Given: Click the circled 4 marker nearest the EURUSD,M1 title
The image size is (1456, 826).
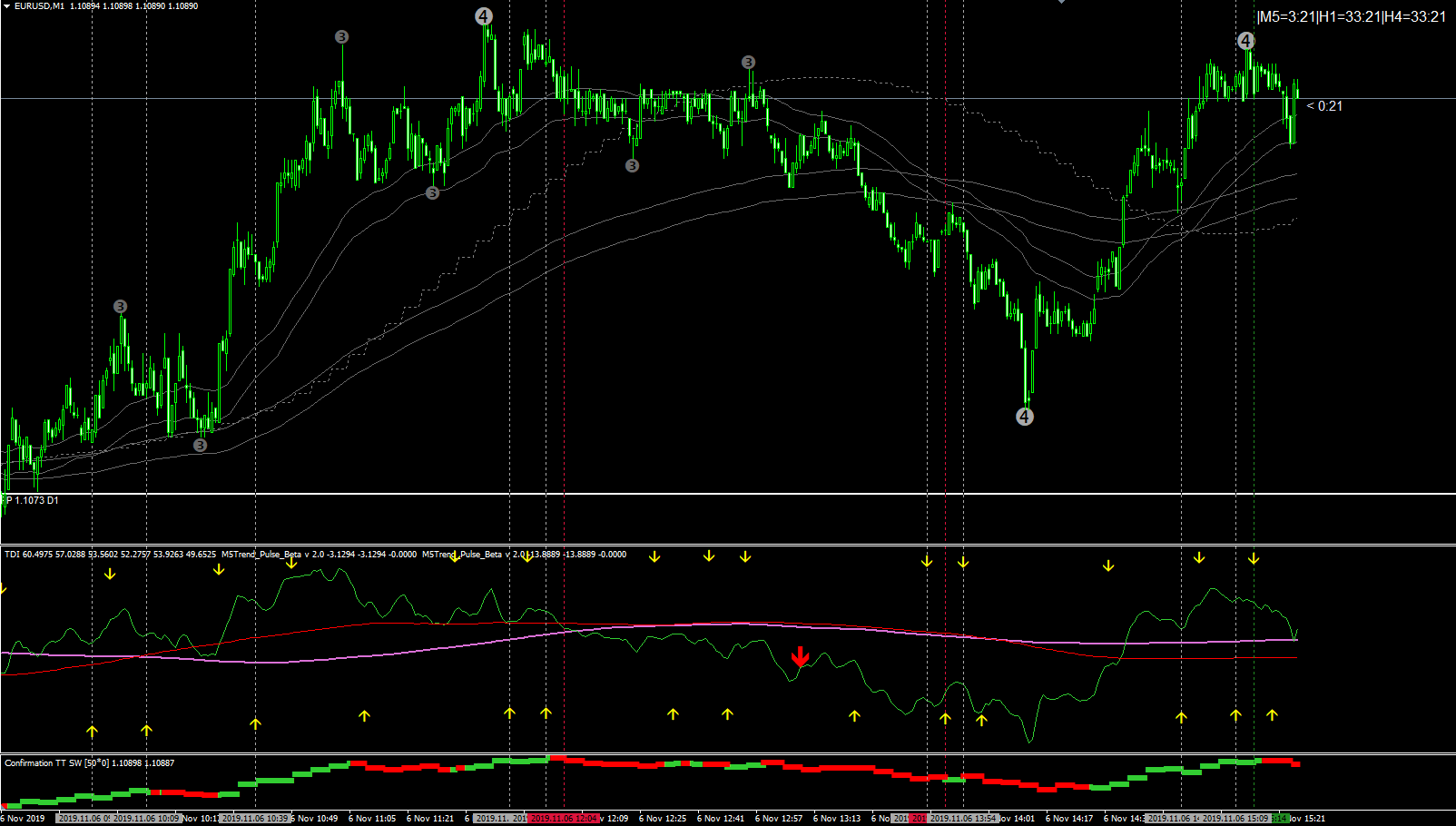Looking at the screenshot, I should click(x=484, y=16).
